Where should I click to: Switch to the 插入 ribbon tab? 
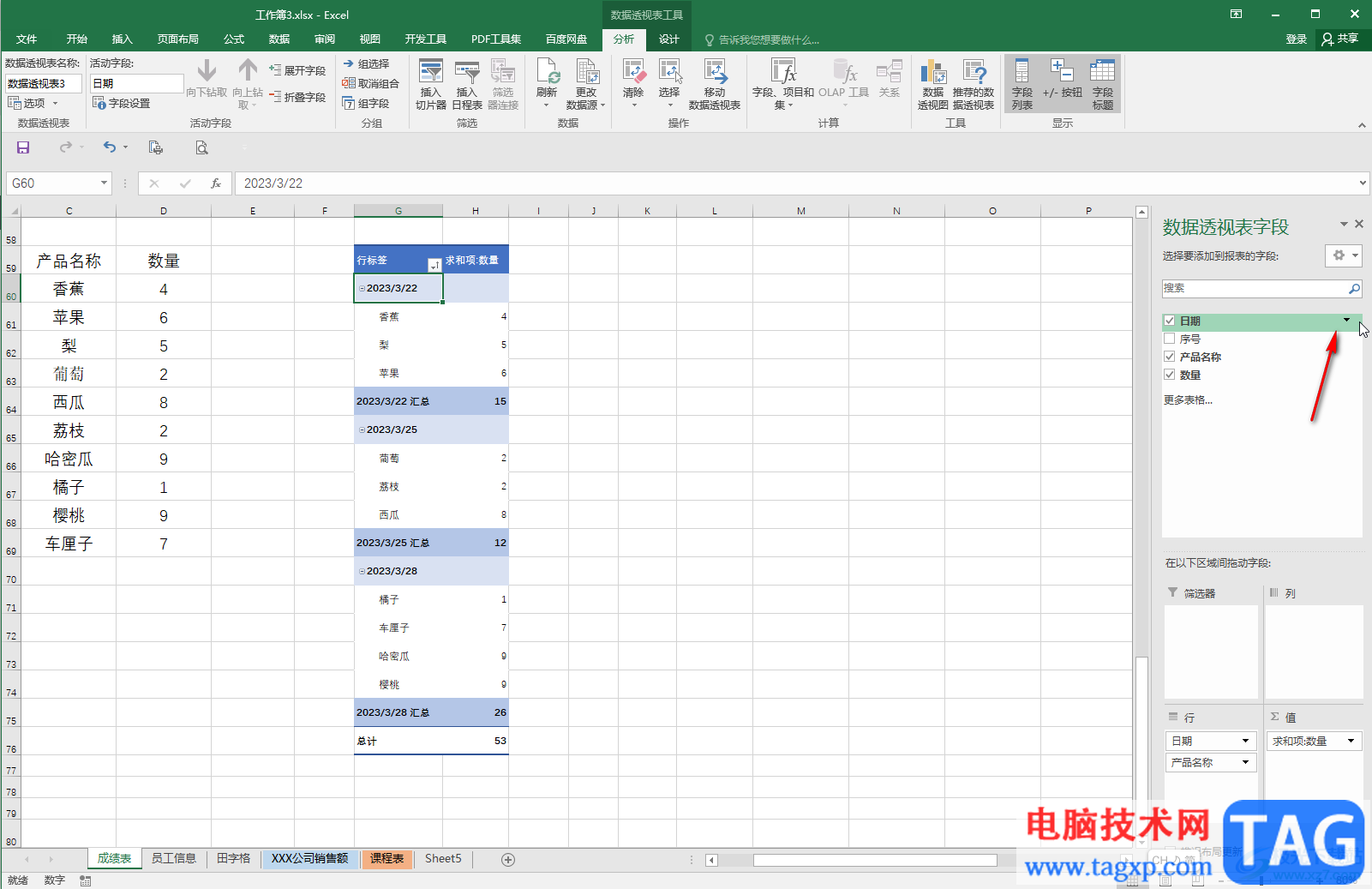(123, 39)
